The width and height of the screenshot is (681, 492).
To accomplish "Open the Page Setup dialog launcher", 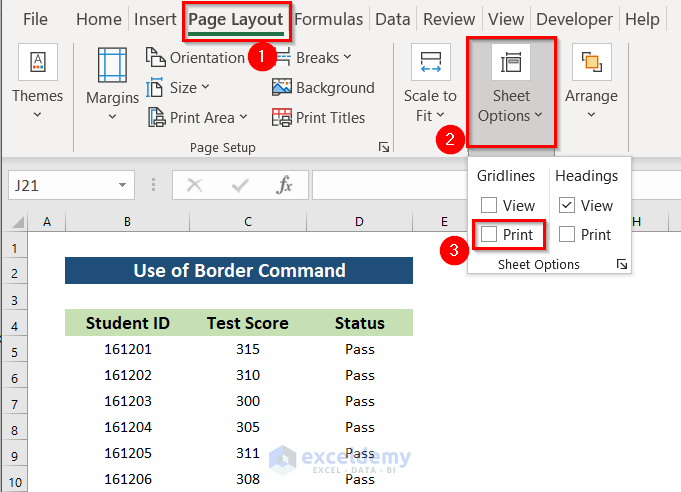I will [x=384, y=147].
